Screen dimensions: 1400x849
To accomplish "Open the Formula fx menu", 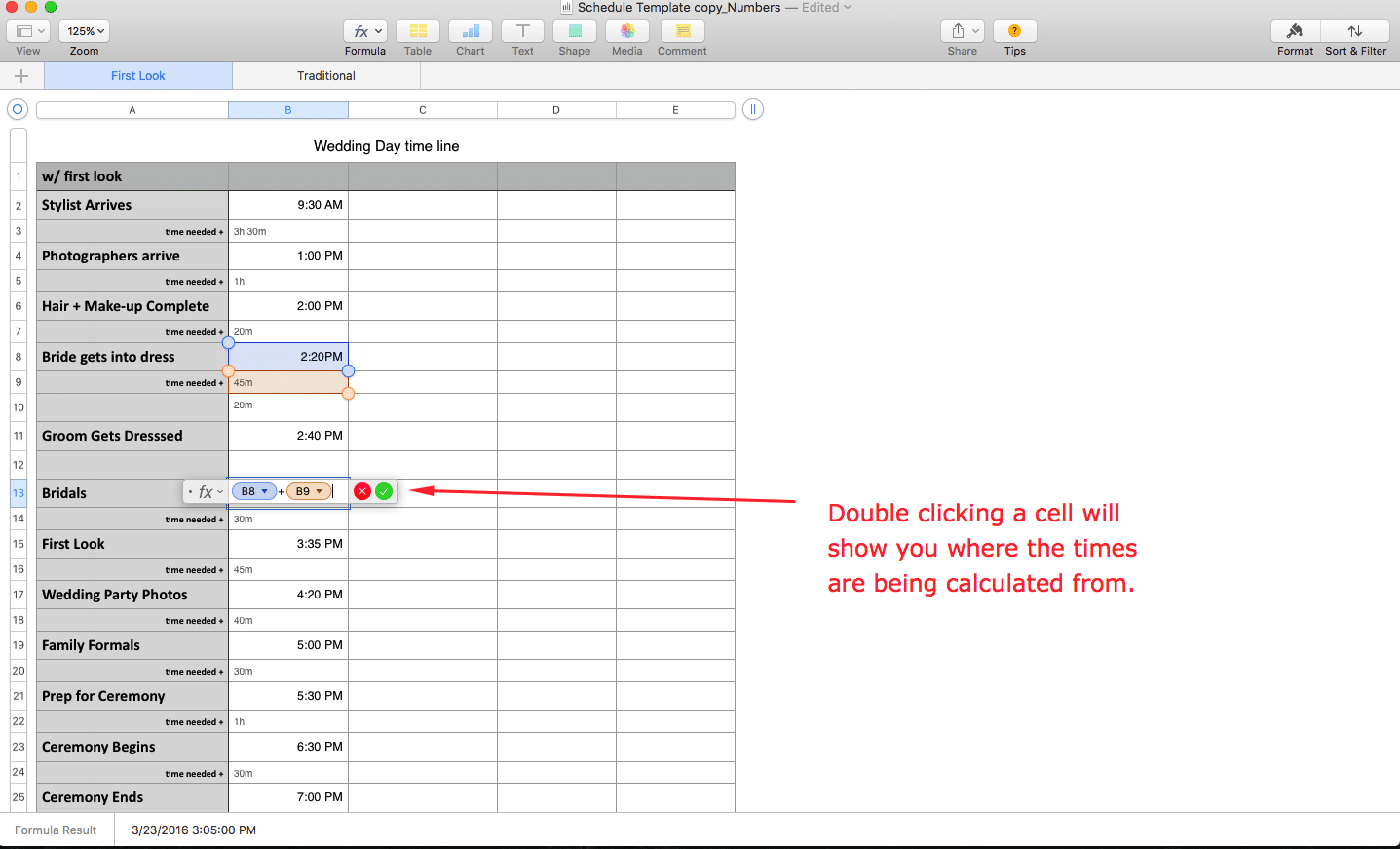I will pyautogui.click(x=365, y=31).
